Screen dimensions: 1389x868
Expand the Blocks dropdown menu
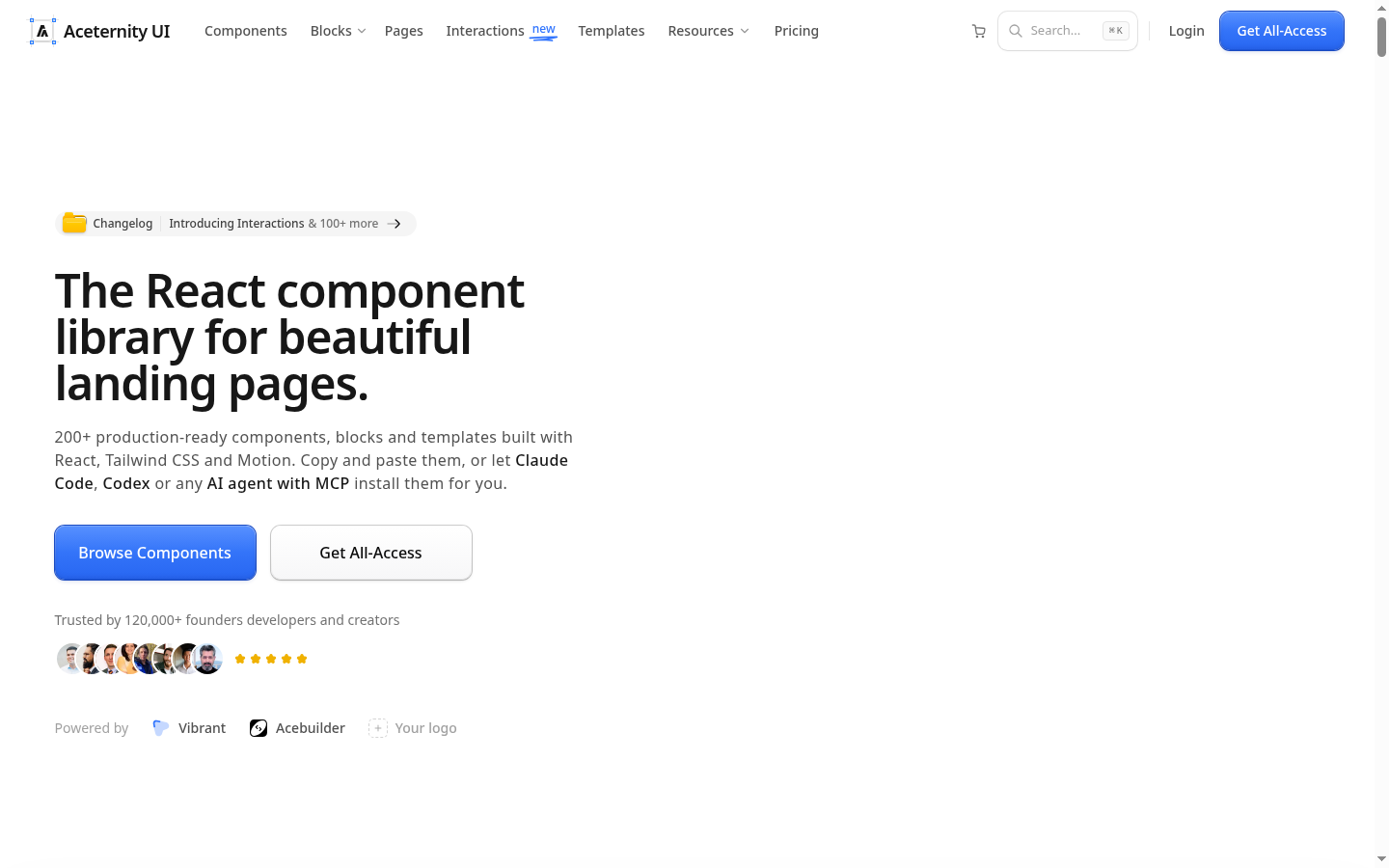point(339,31)
